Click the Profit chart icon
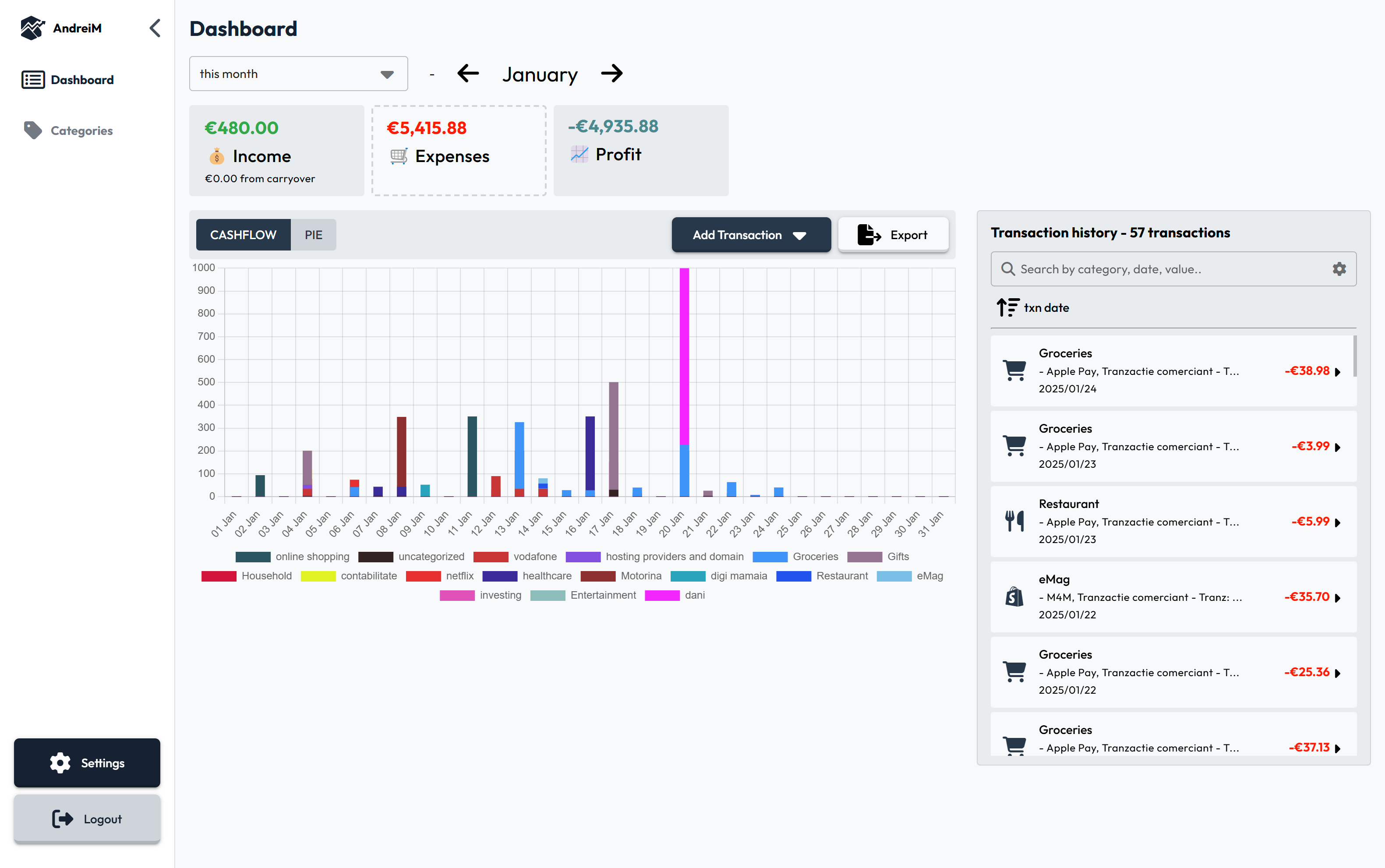1385x868 pixels. point(579,154)
